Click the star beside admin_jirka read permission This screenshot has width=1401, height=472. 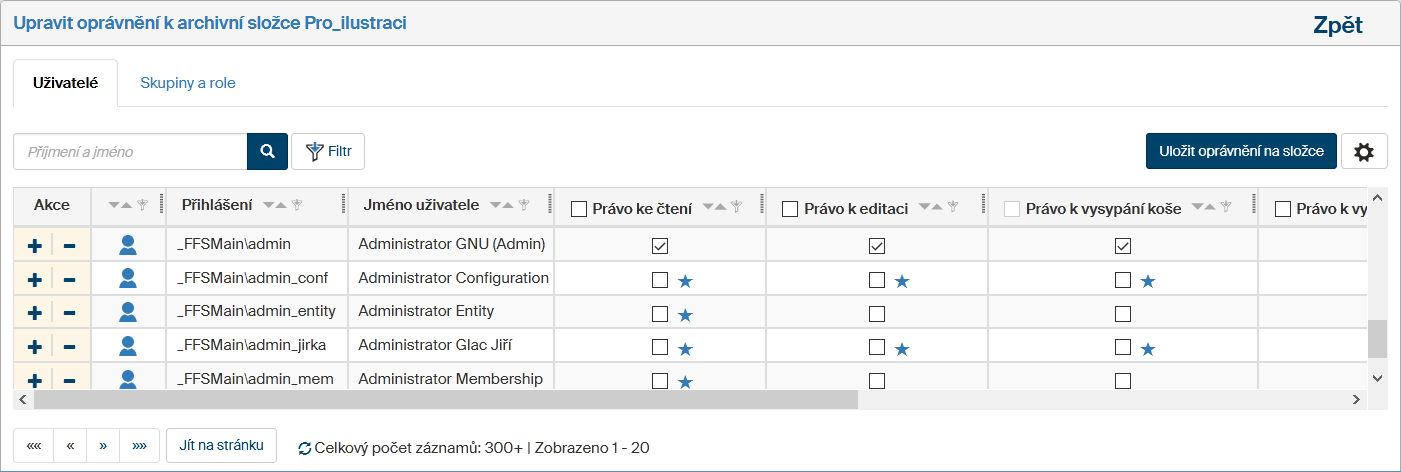pyautogui.click(x=685, y=349)
